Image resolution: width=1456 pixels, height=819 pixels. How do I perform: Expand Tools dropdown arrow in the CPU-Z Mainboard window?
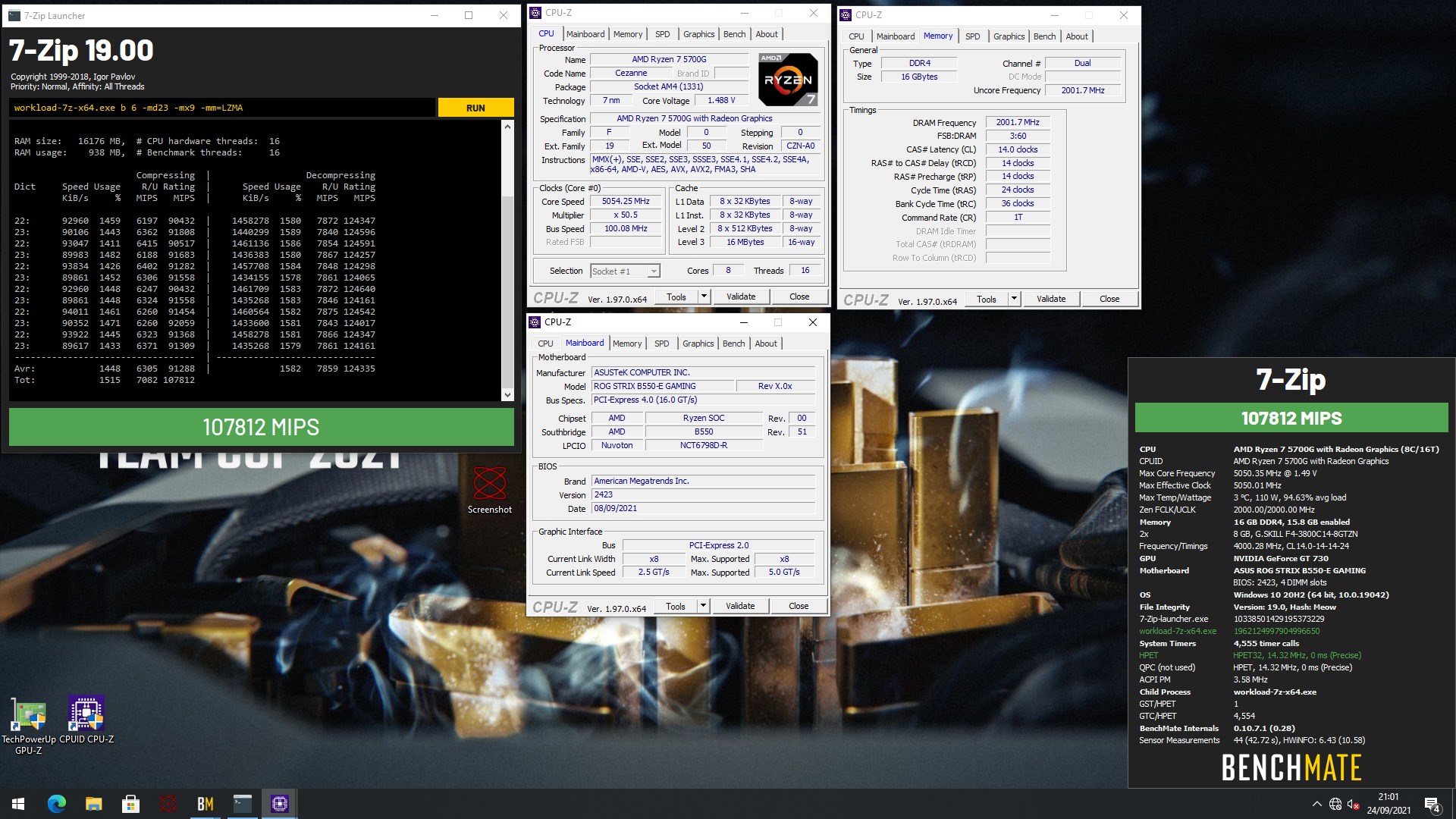703,607
